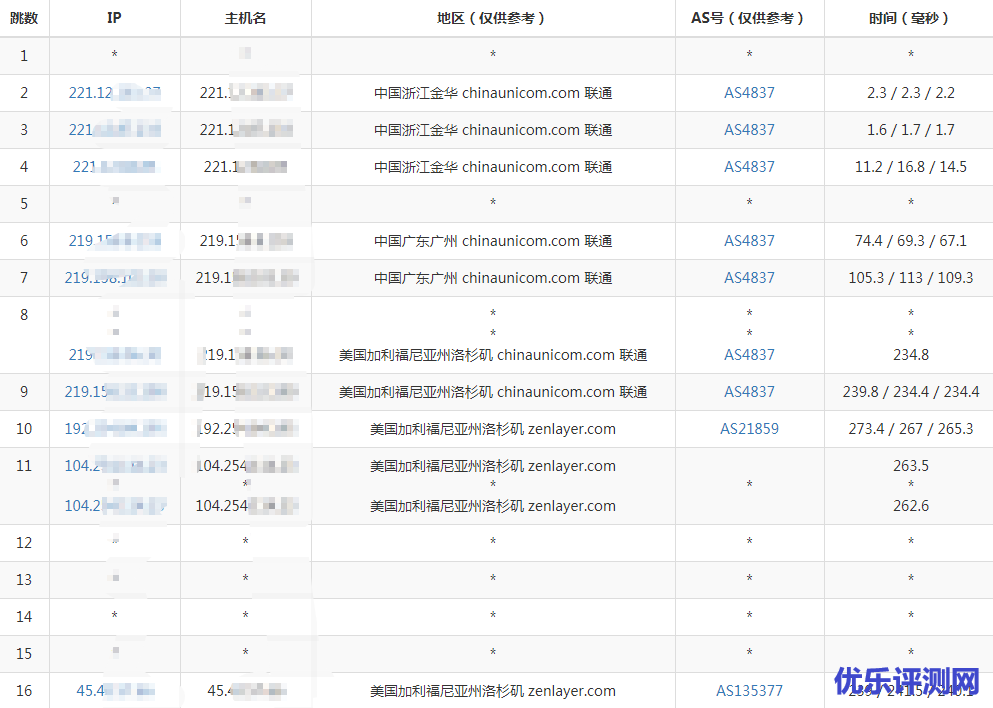Open the IP link starting with 45.4 in hop 16

[x=114, y=691]
